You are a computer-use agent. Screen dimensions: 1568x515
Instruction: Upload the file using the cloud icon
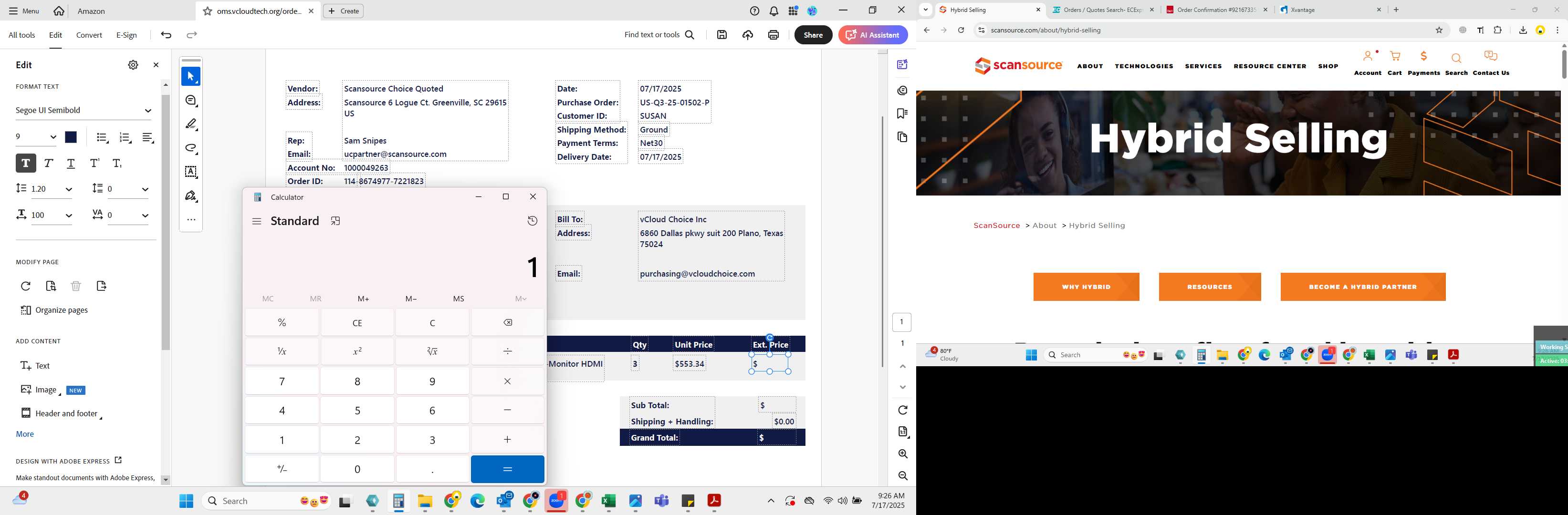tap(747, 35)
